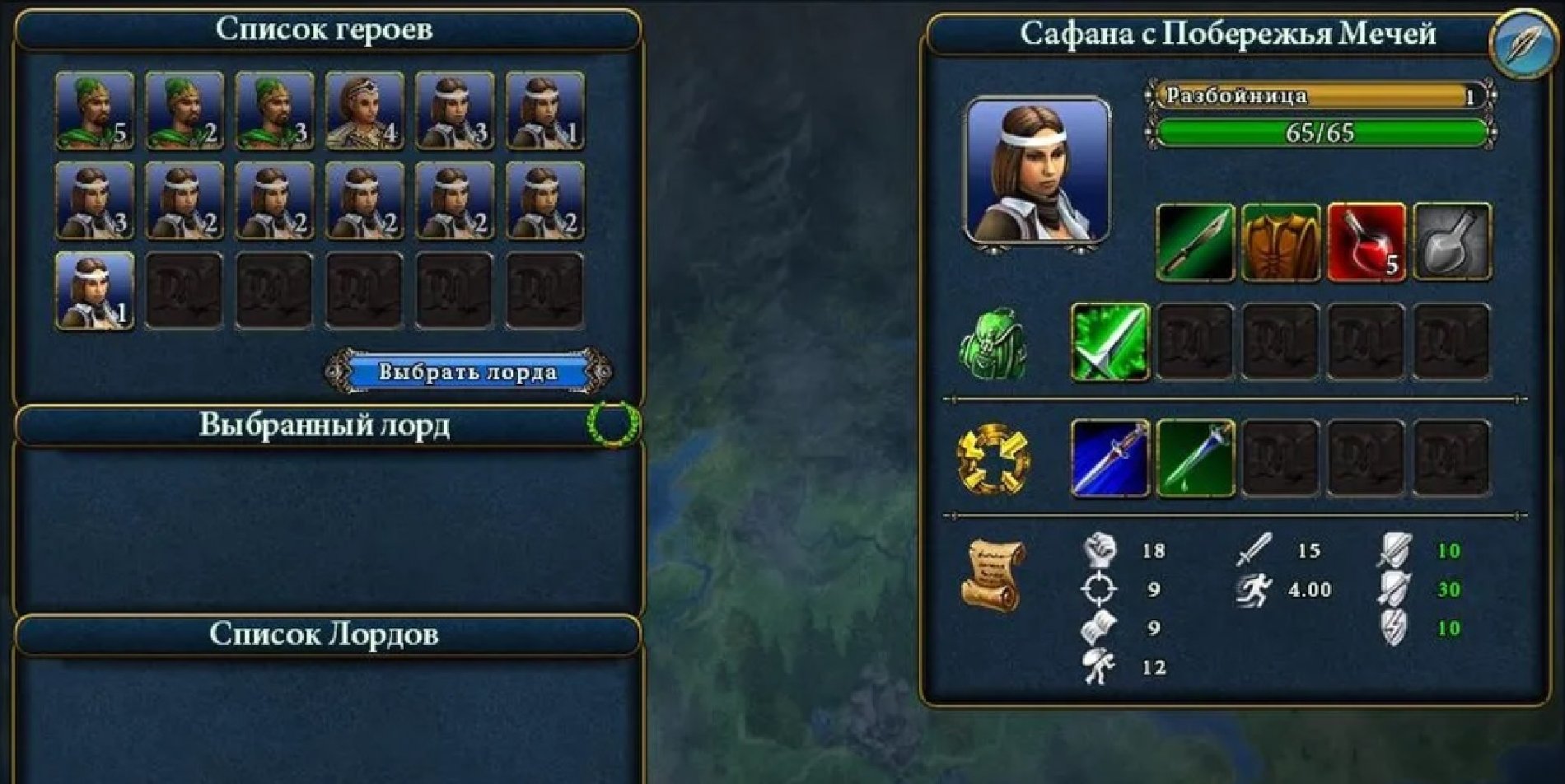Image resolution: width=1565 pixels, height=784 pixels.
Task: Select the gray empty flask slot
Action: pyautogui.click(x=1452, y=242)
